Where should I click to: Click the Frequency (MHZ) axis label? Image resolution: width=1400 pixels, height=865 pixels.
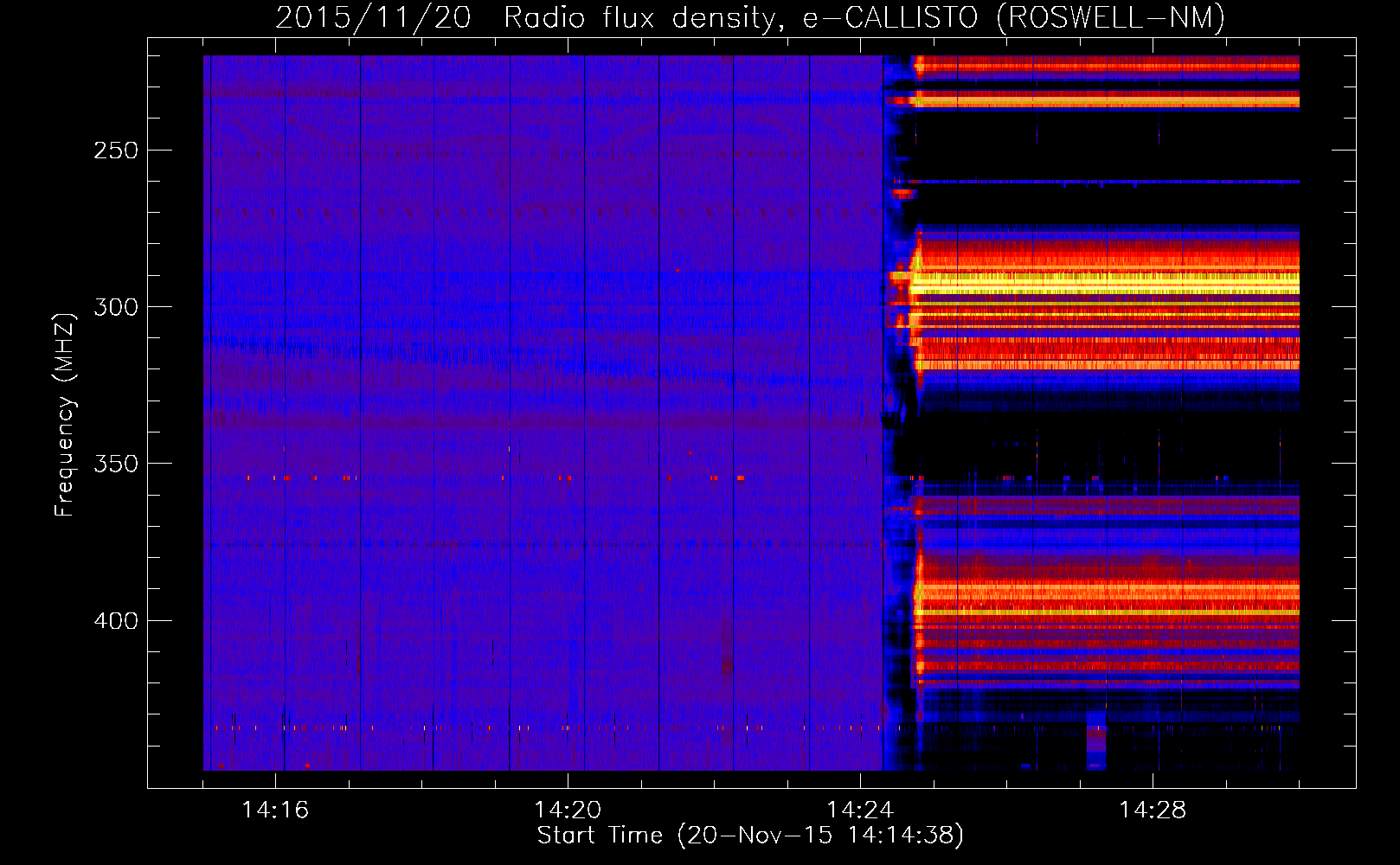[65, 415]
